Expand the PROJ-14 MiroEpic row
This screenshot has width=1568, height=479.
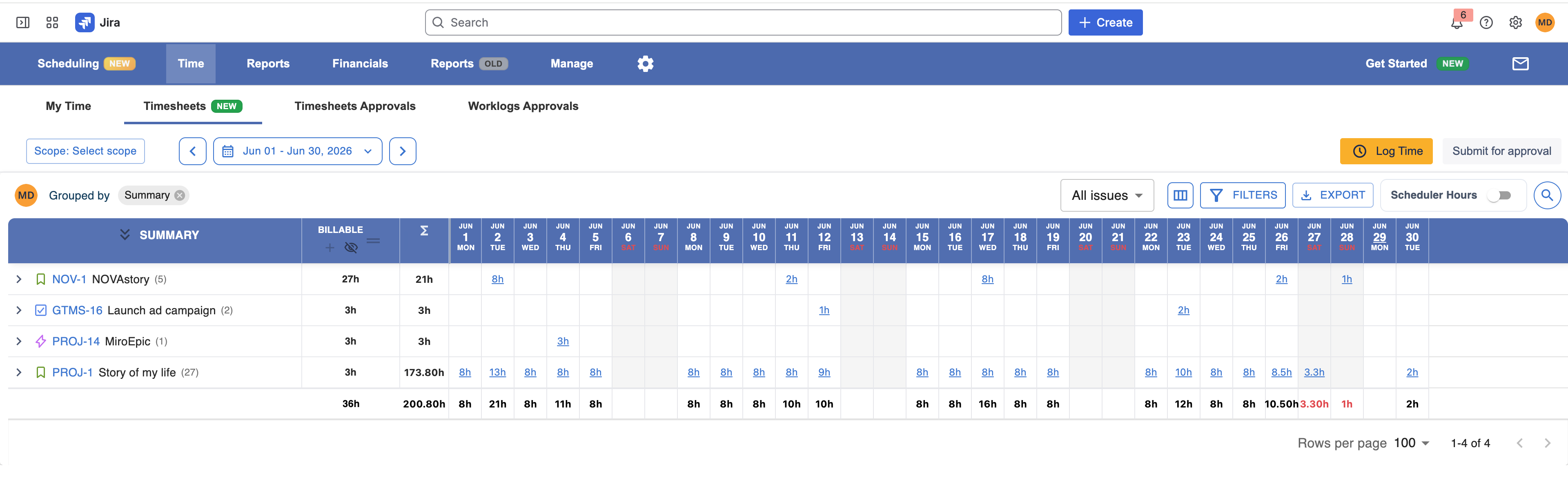point(19,341)
